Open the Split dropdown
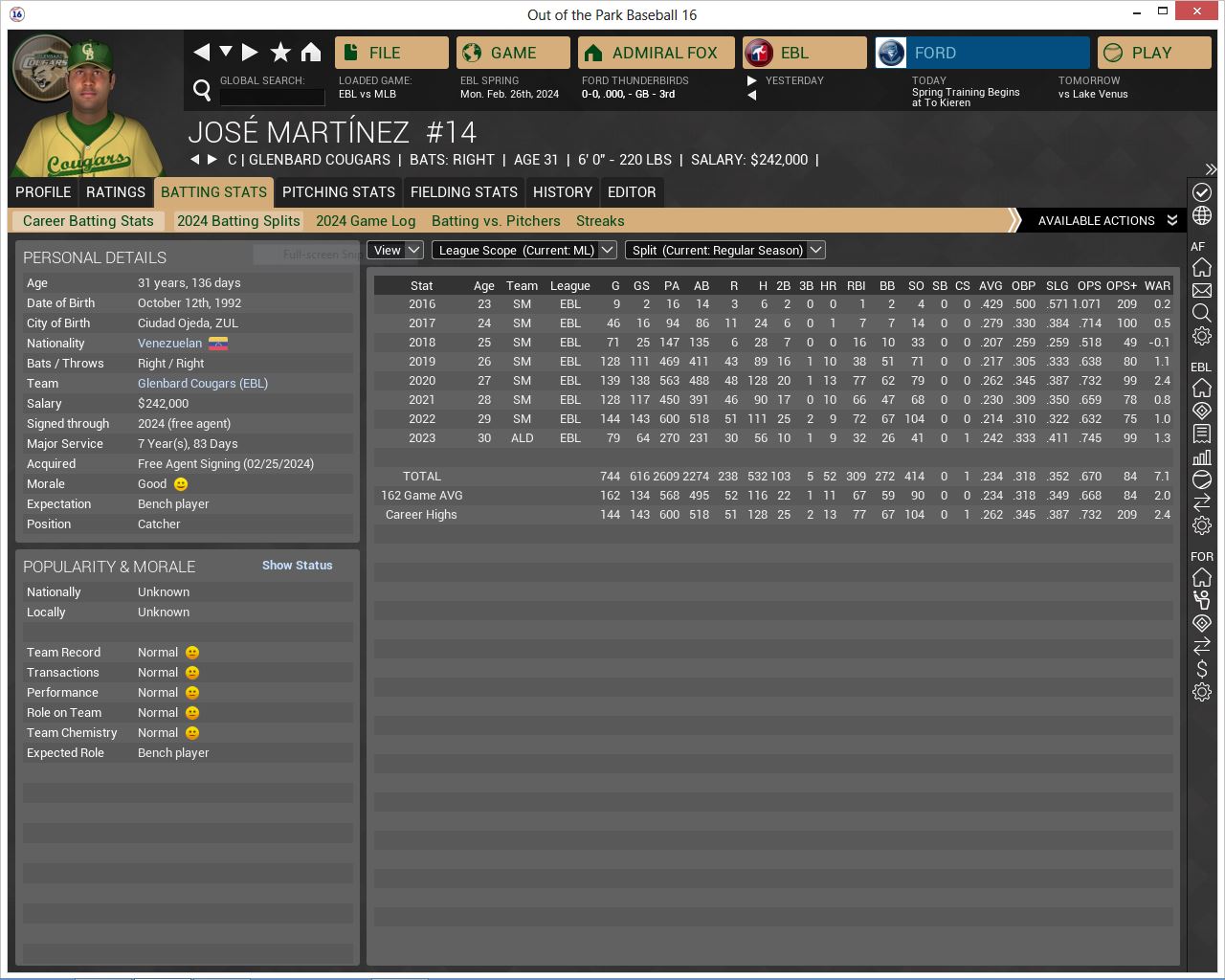This screenshot has width=1225, height=980. (724, 250)
